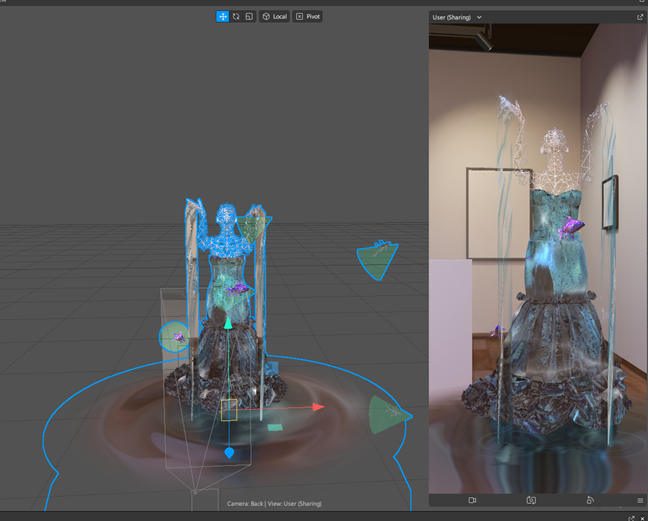Select the Rotate manipulator tool

click(236, 17)
